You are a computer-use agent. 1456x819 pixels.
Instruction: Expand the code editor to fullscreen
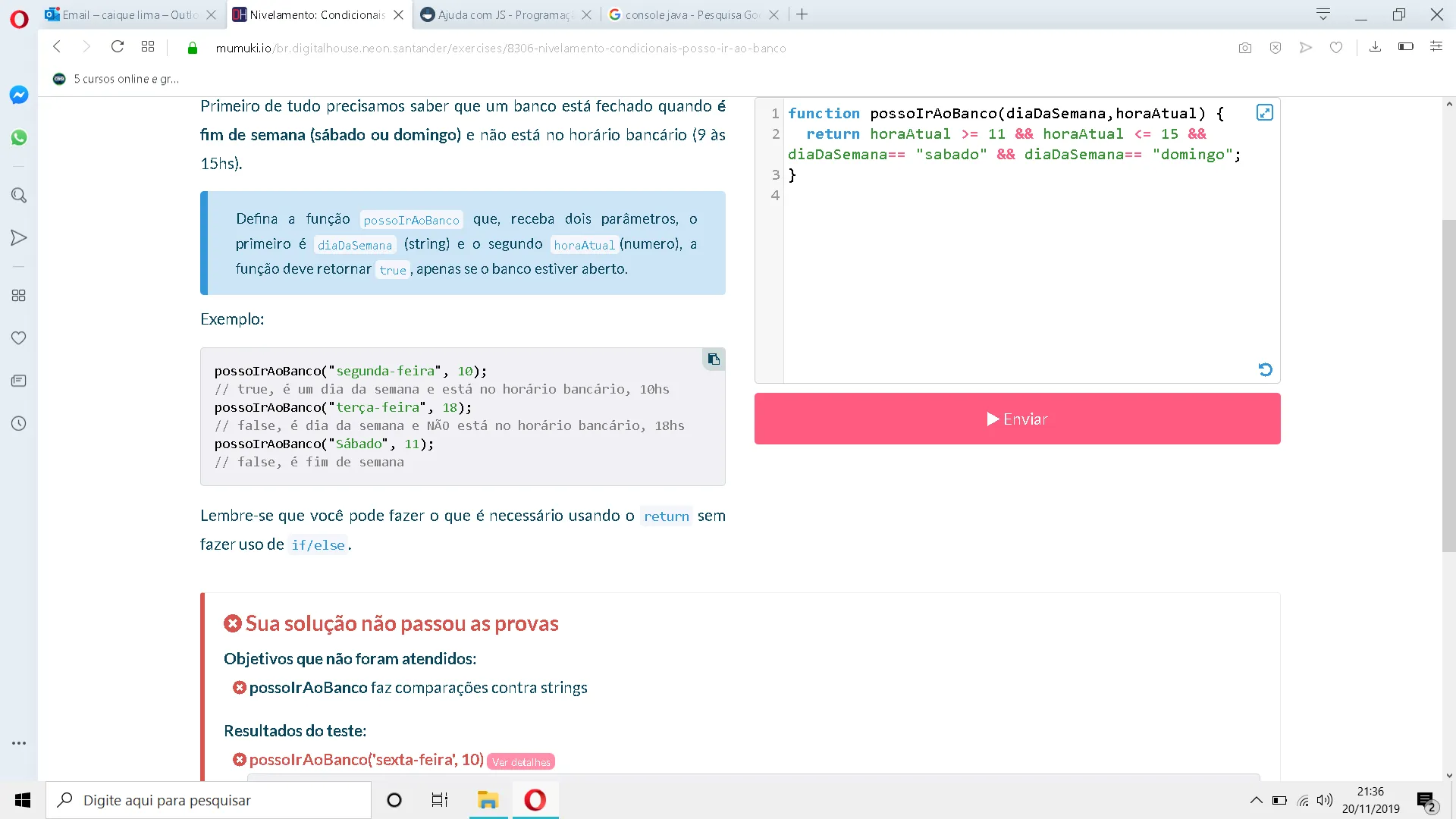coord(1264,113)
